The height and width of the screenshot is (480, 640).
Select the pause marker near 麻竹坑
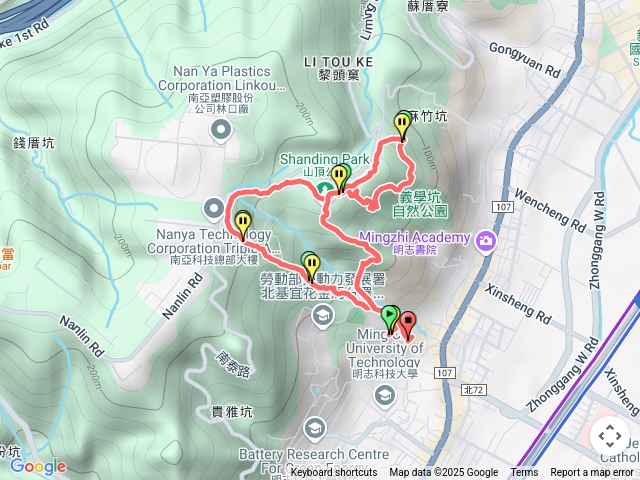tap(402, 126)
